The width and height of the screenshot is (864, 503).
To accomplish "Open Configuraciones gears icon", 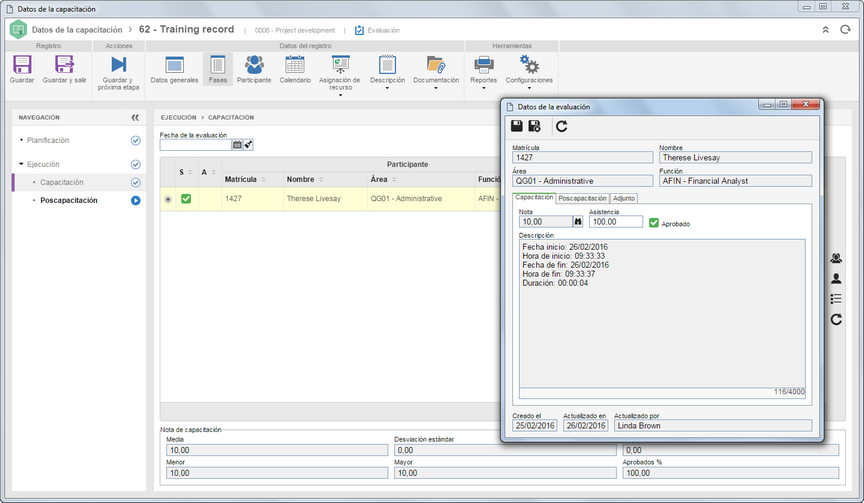I will (529, 64).
